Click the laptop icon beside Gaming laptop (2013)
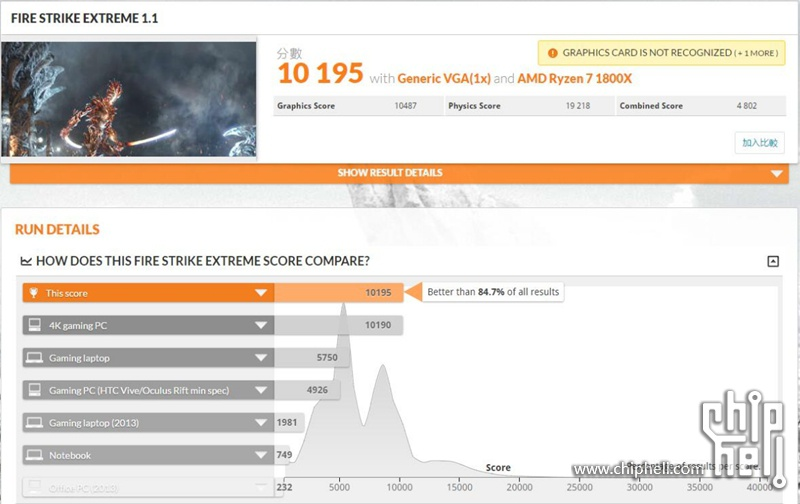The image size is (800, 504). (x=35, y=422)
